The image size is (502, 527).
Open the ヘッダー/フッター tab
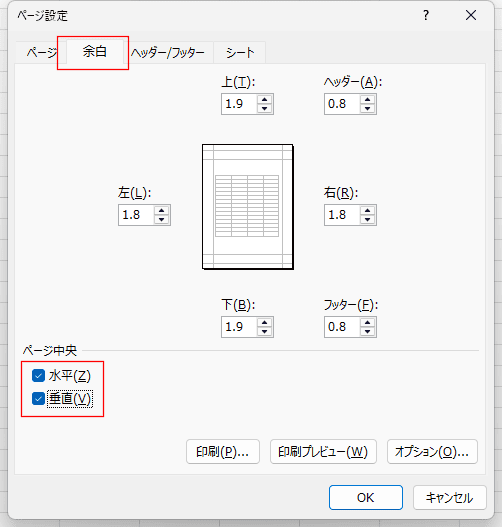coord(168,53)
